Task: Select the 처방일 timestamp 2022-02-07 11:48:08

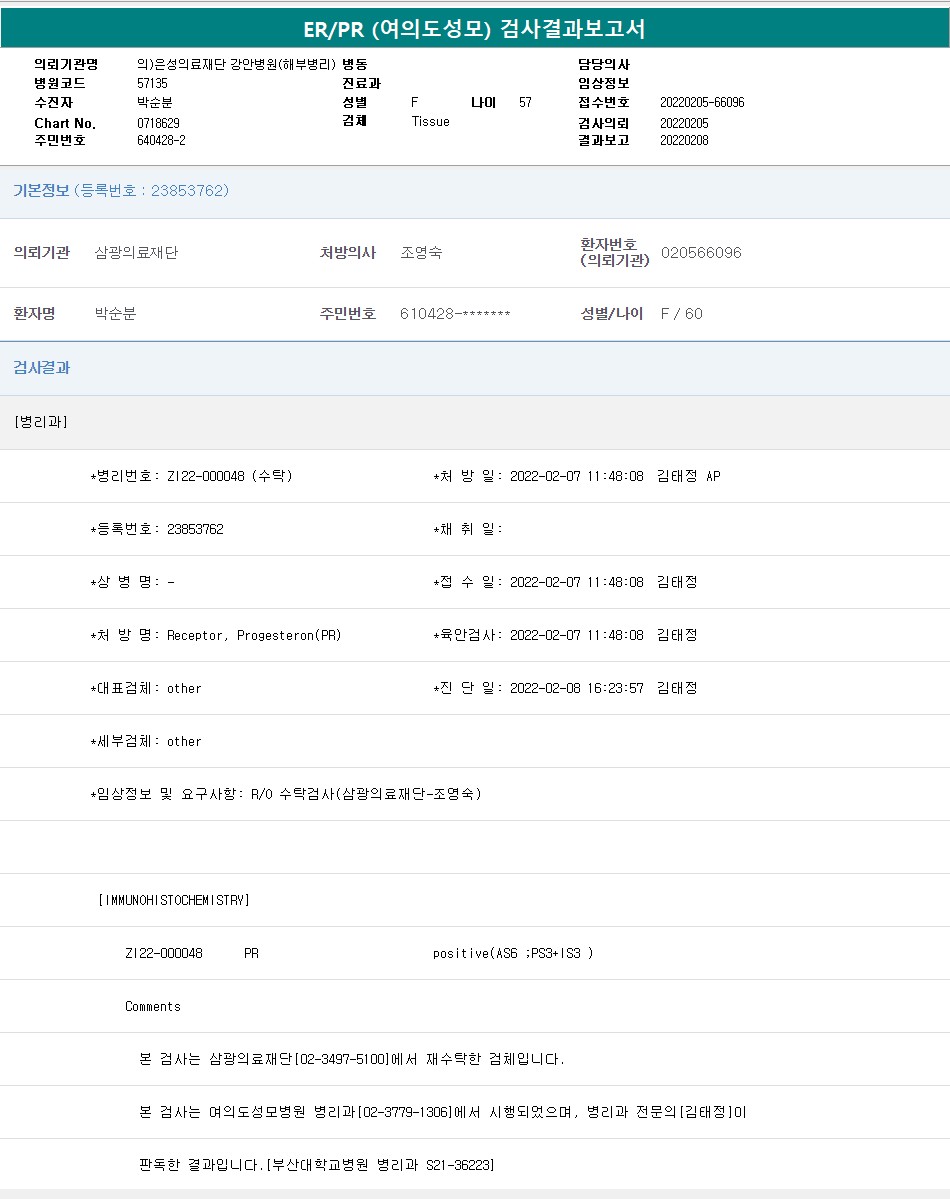Action: tap(577, 476)
